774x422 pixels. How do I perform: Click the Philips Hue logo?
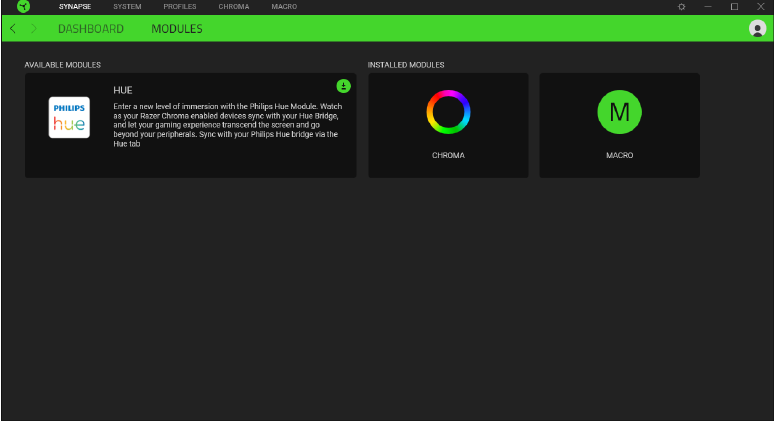69,117
